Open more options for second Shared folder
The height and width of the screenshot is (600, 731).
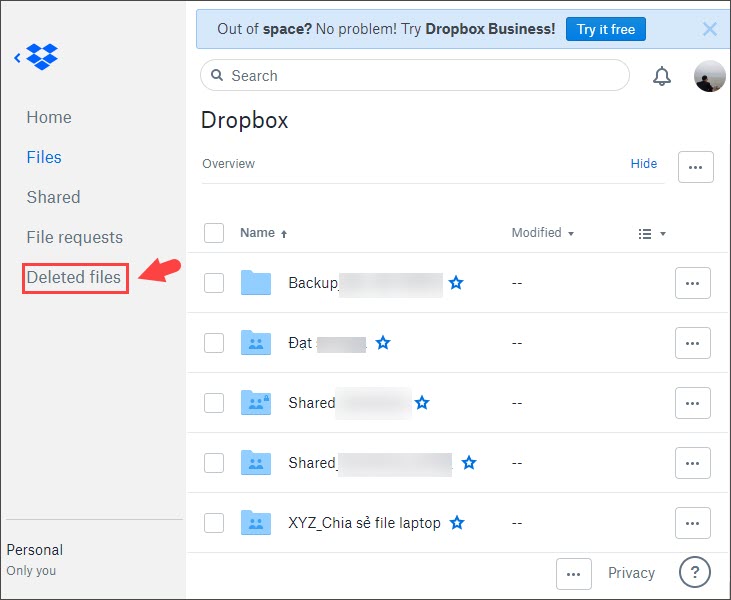point(693,463)
